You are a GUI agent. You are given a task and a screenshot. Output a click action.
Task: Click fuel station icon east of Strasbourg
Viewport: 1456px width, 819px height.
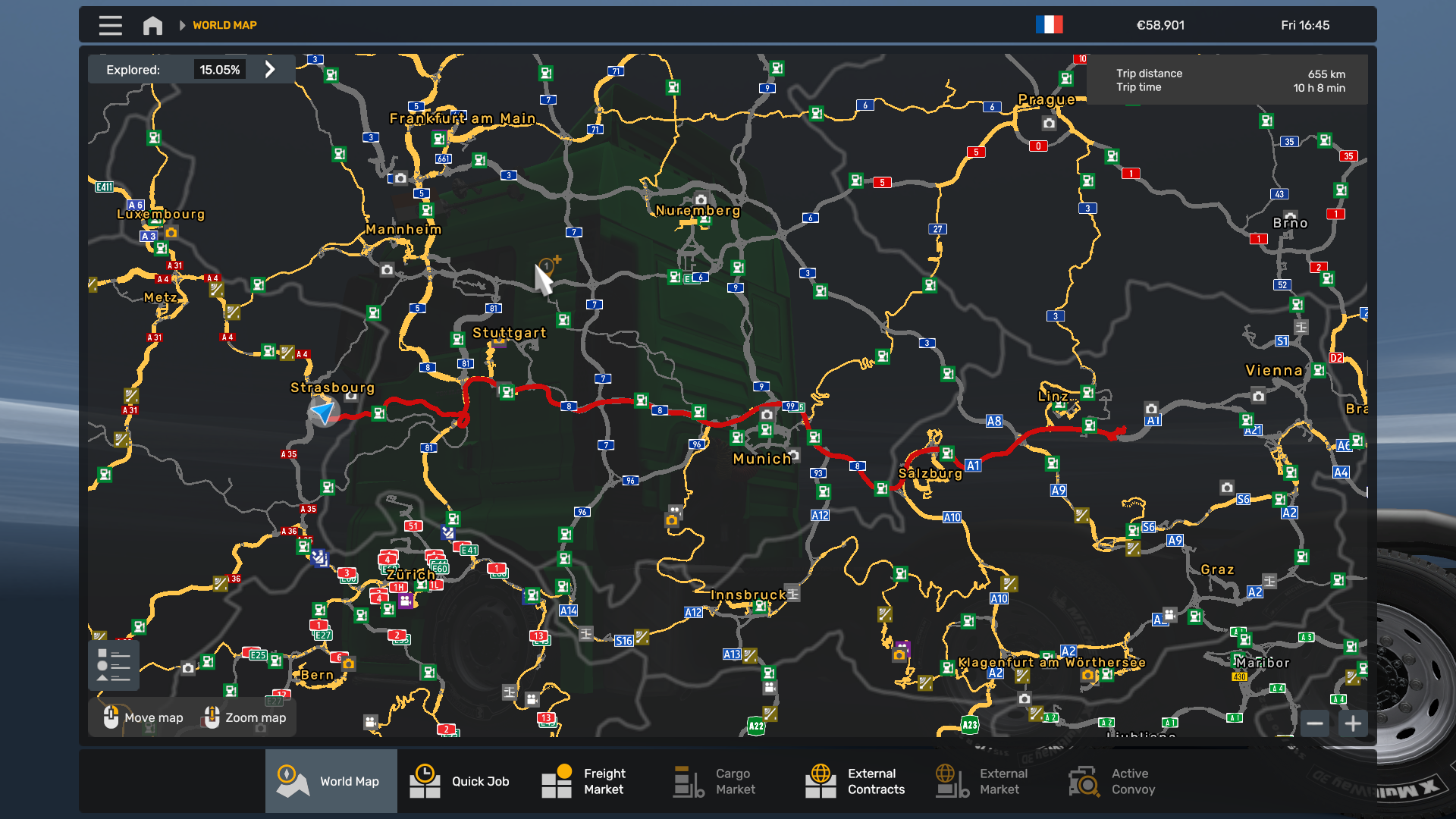point(378,413)
